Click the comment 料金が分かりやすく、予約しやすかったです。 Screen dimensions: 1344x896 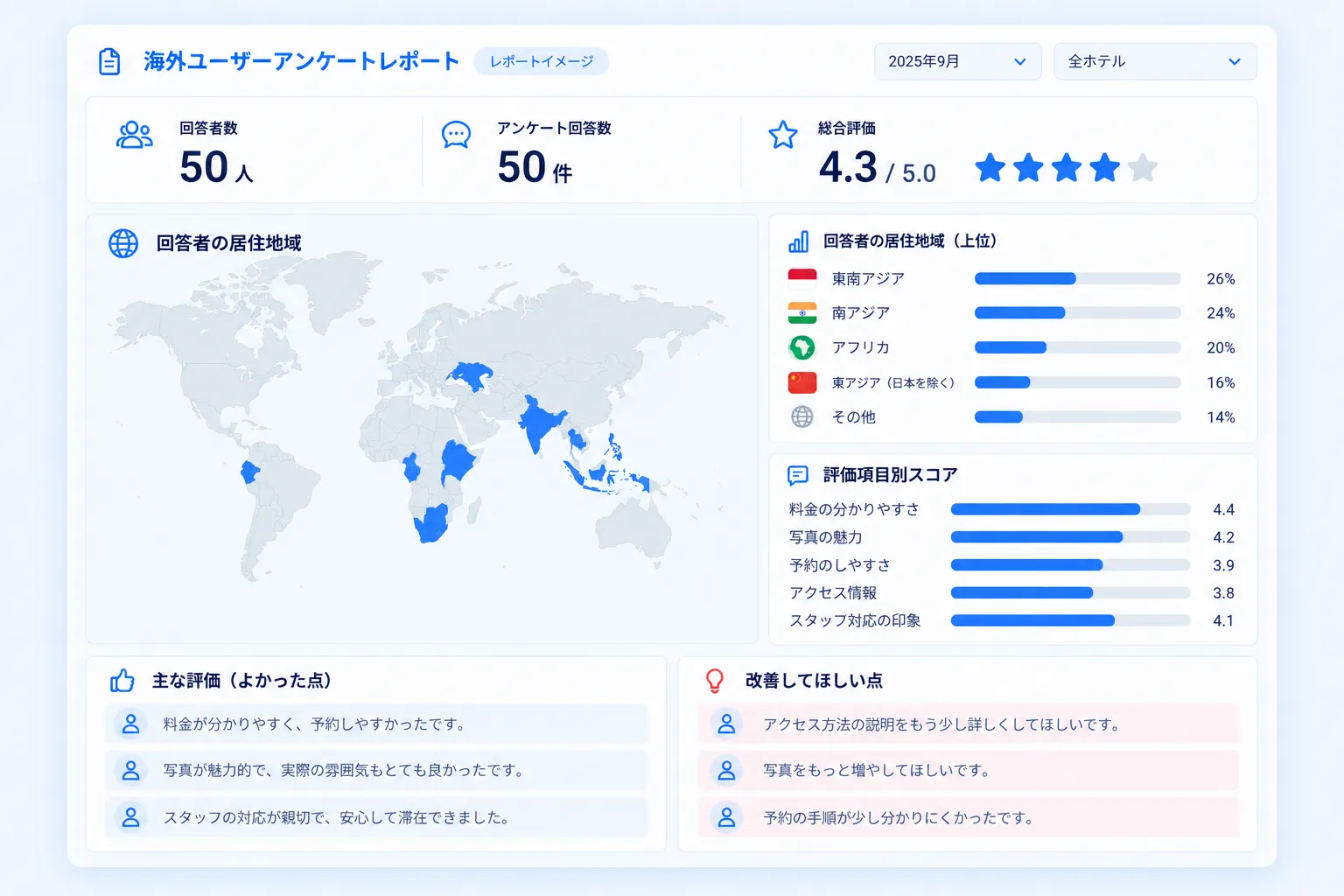[315, 724]
